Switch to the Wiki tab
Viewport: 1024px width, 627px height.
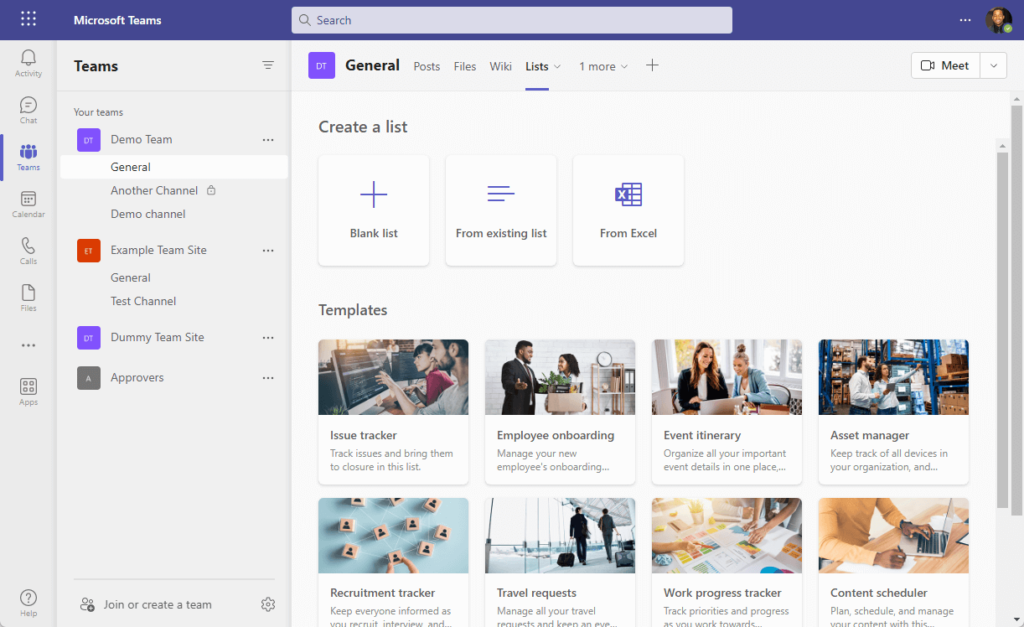pyautogui.click(x=500, y=67)
